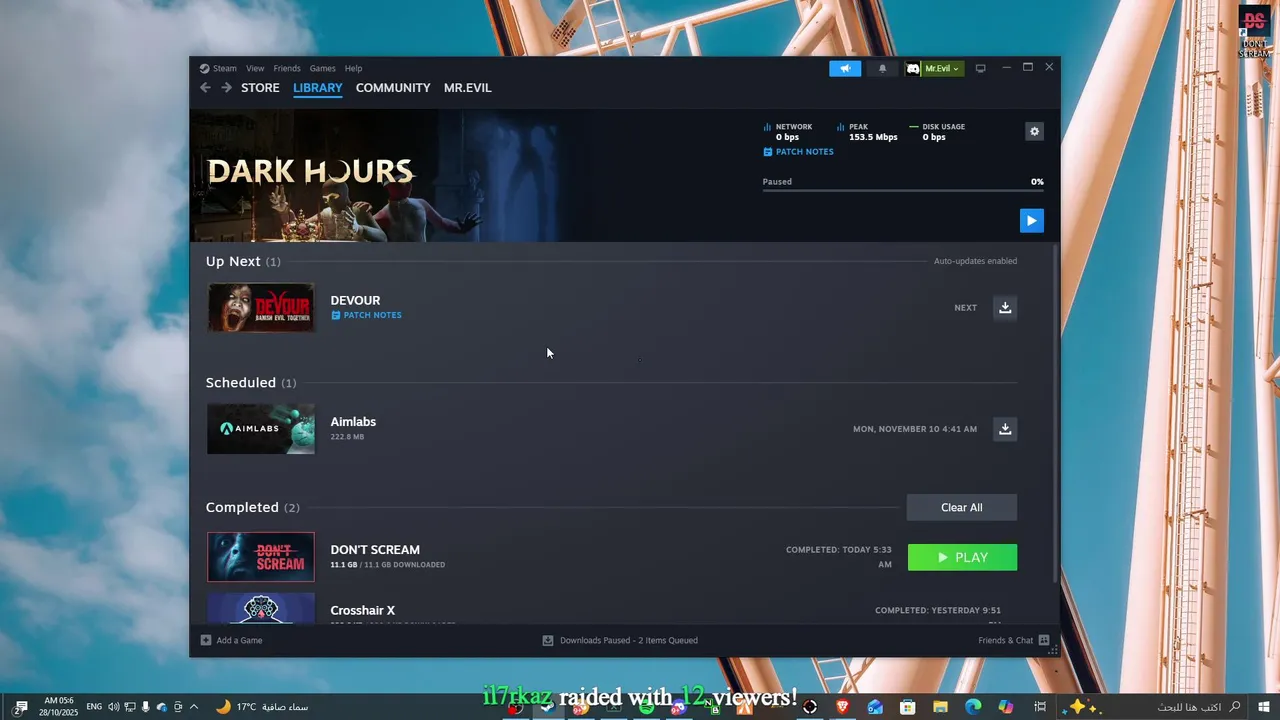Screen dimensions: 1280x720
Task: Open the announcements megaphone button
Action: coord(845,68)
